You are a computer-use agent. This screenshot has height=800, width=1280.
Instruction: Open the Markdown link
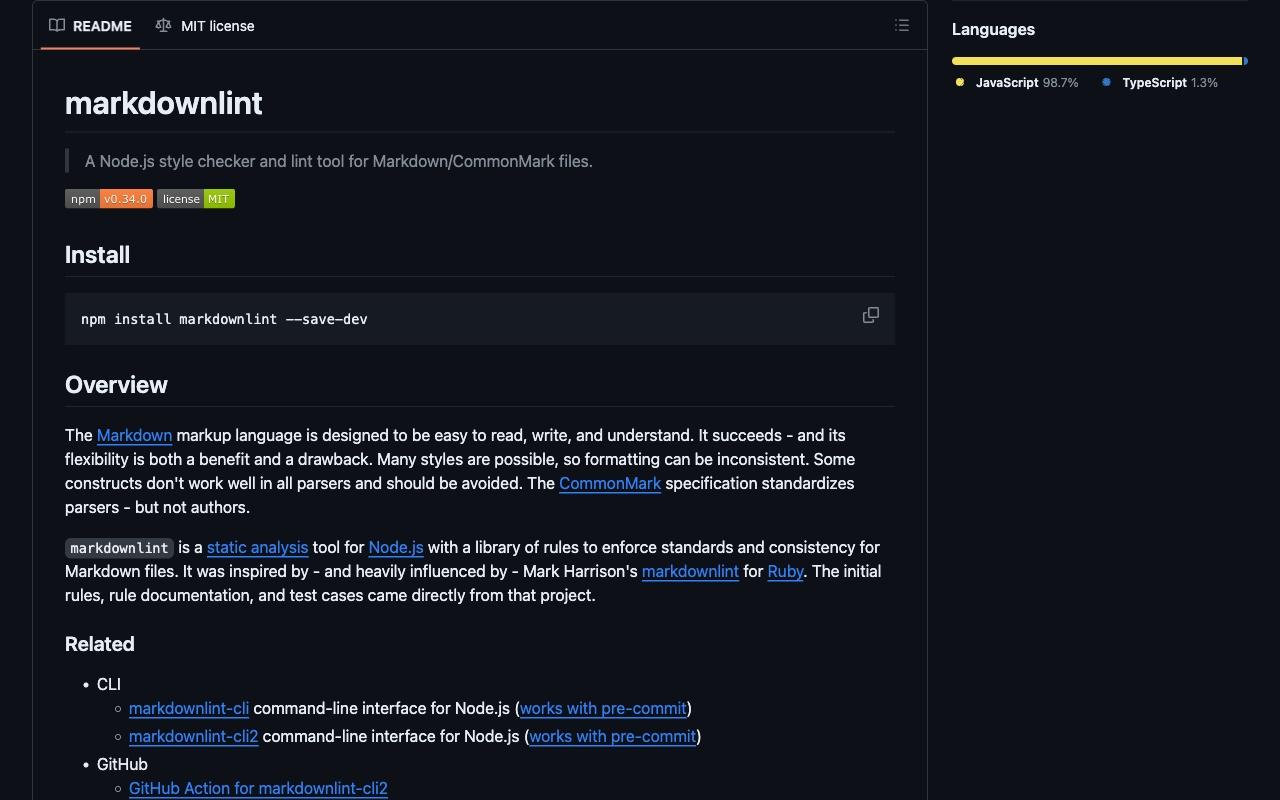click(134, 436)
